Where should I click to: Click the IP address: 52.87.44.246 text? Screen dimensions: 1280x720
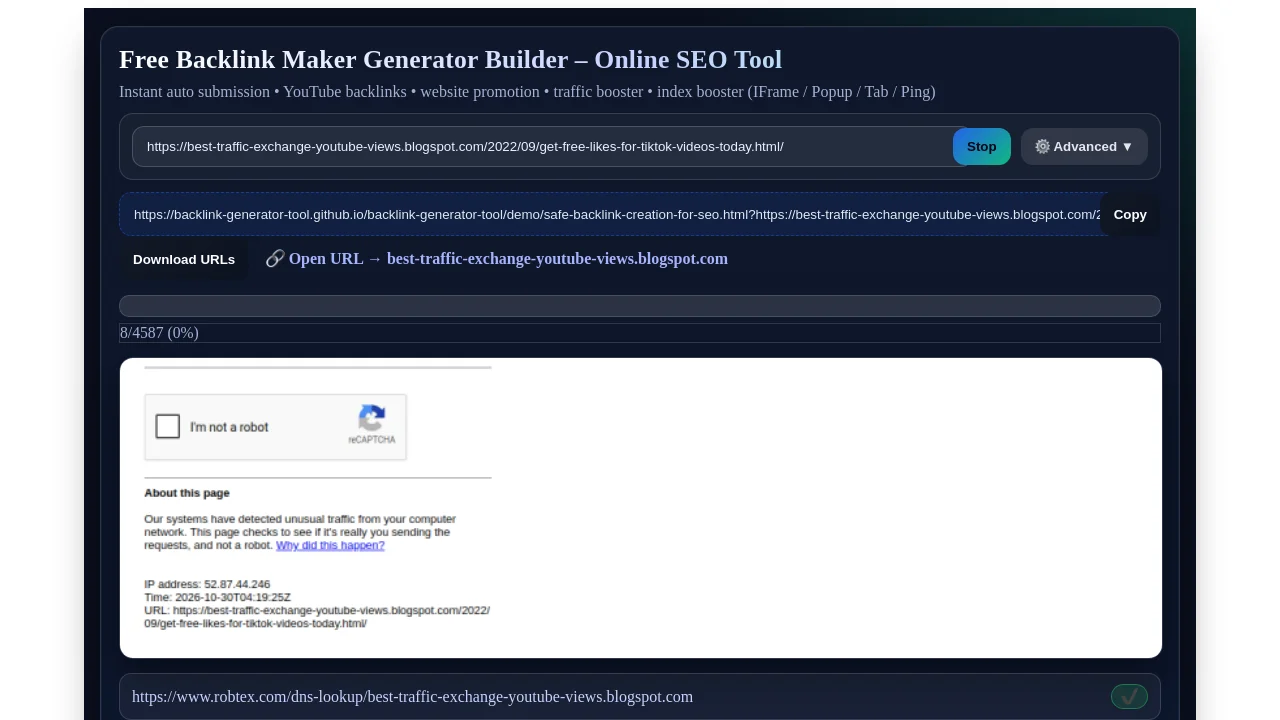tap(207, 584)
